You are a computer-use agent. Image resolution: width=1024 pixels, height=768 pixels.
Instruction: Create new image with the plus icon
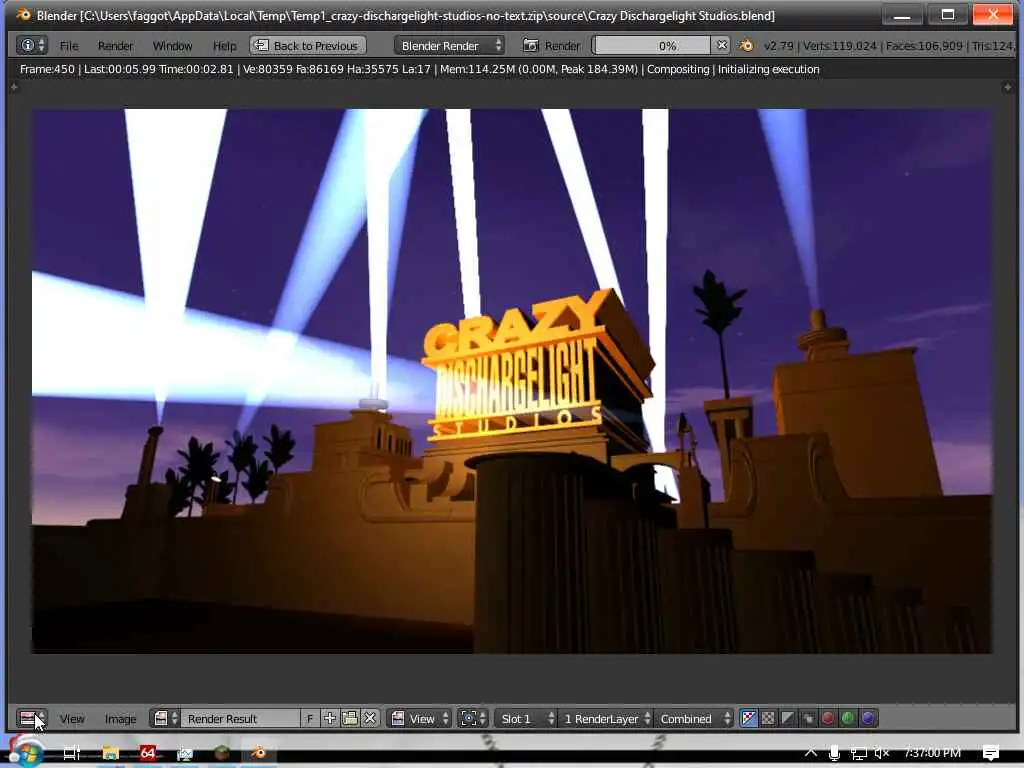click(x=330, y=718)
